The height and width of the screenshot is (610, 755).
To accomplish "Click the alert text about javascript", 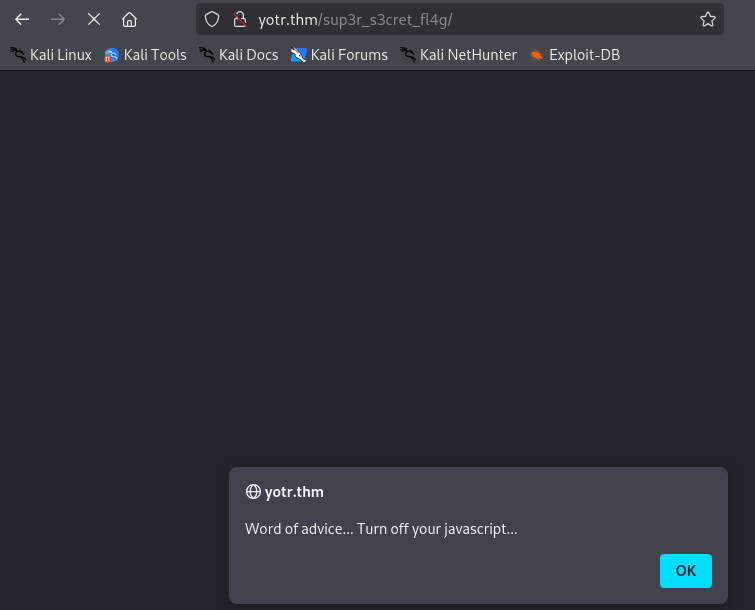I will point(381,529).
